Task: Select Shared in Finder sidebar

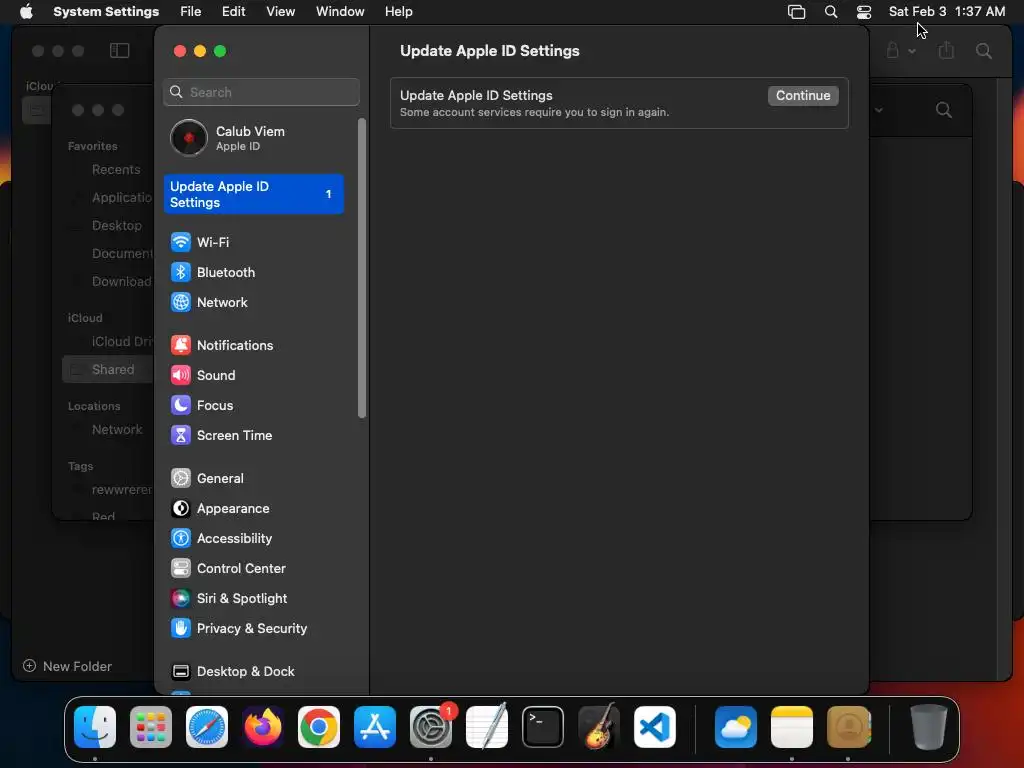Action: tap(108, 370)
